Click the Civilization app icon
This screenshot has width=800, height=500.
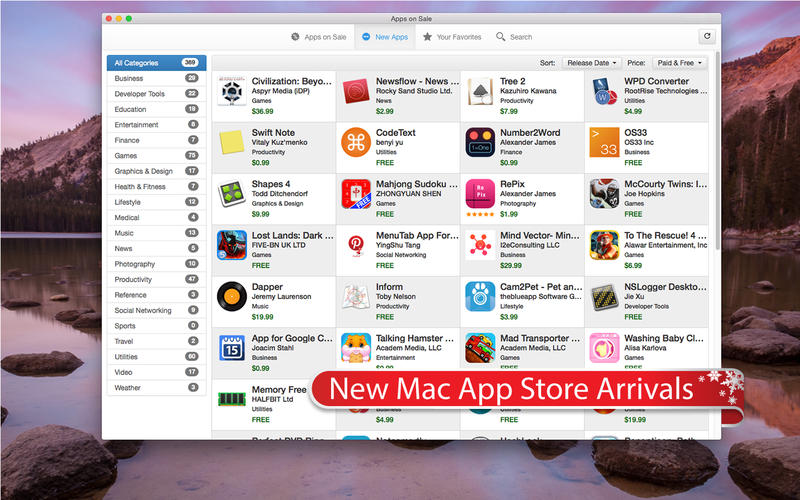pyautogui.click(x=232, y=93)
